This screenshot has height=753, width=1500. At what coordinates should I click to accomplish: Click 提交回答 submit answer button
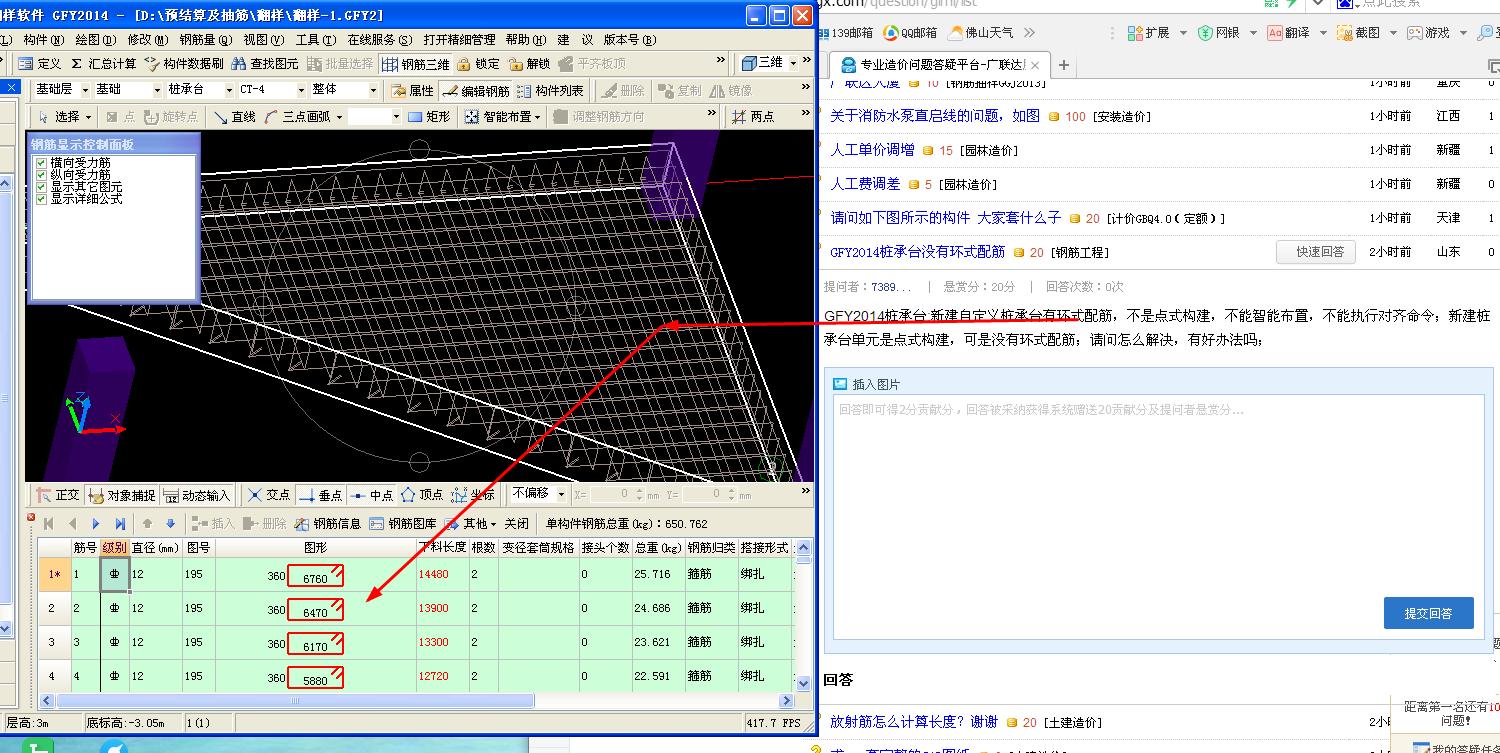[x=1428, y=613]
